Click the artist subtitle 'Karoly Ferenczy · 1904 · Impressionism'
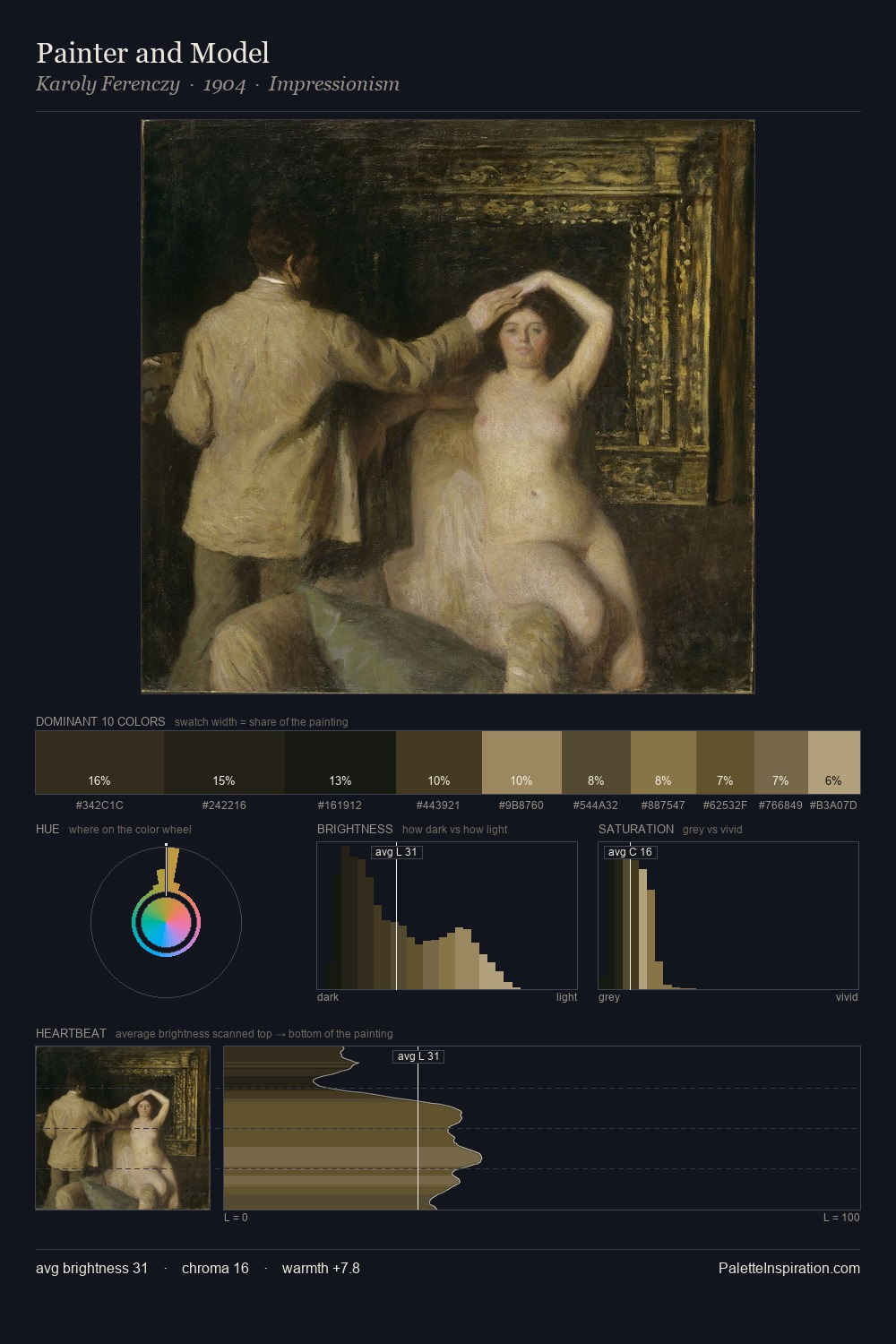Image resolution: width=896 pixels, height=1344 pixels. (218, 84)
